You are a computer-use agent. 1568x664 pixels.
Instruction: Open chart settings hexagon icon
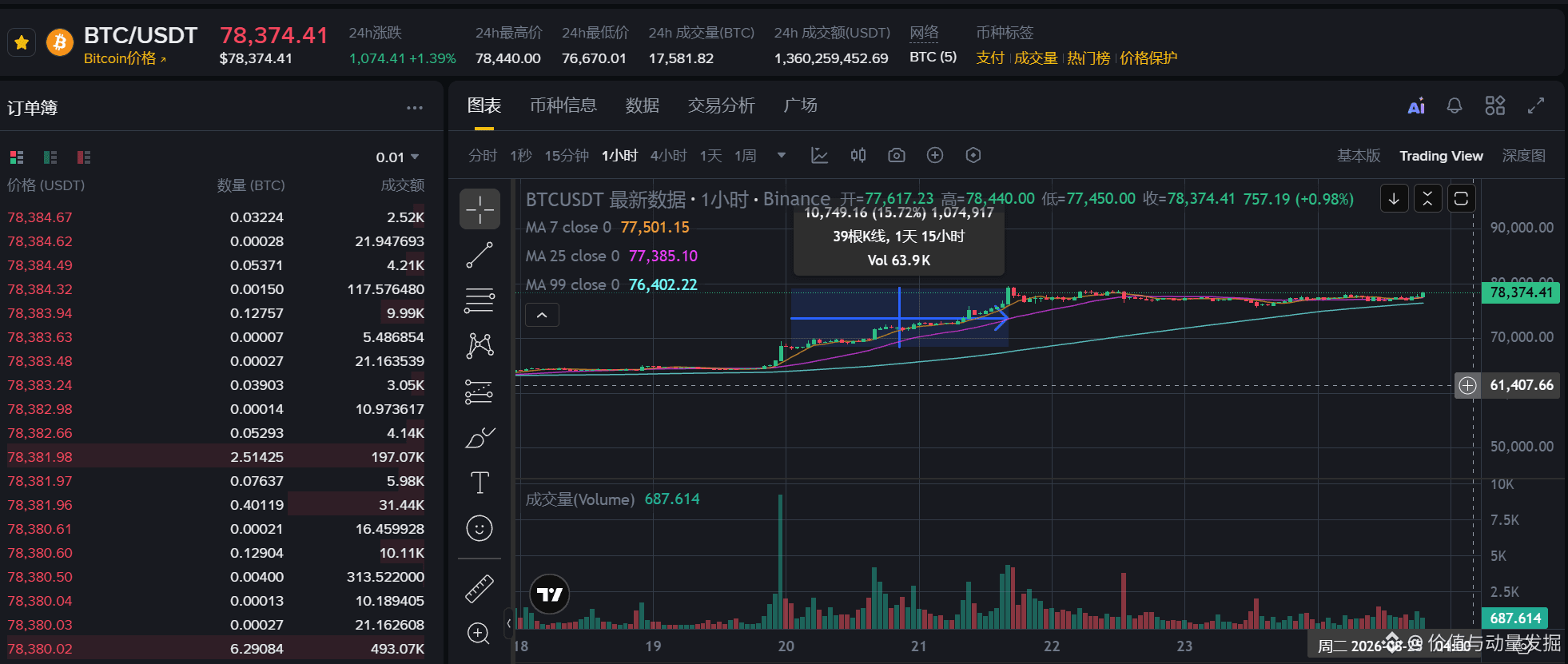[x=973, y=156]
